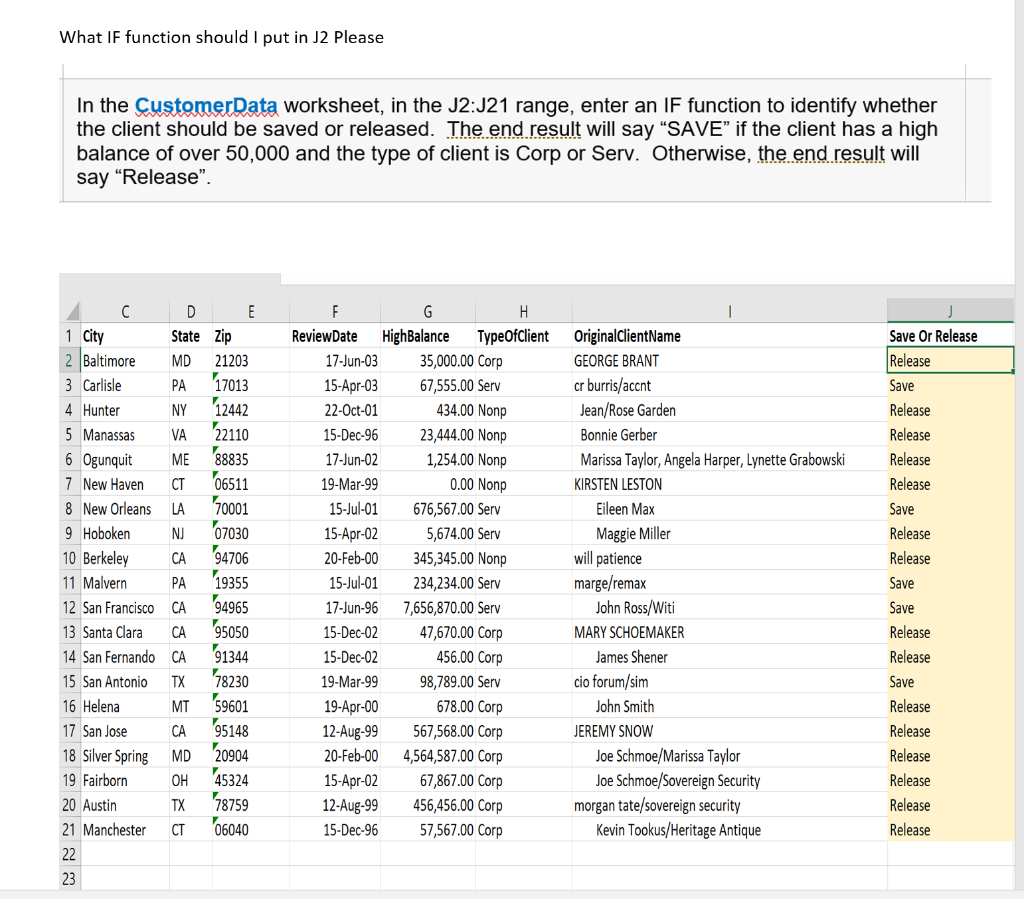This screenshot has height=899, width=1024.
Task: Select the column J header
Action: [950, 311]
